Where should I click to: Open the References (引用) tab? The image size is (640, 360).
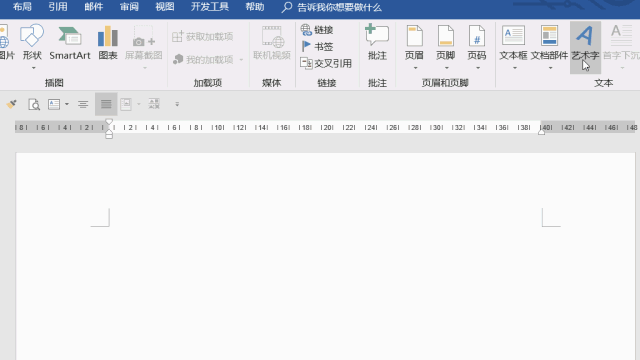(x=58, y=7)
